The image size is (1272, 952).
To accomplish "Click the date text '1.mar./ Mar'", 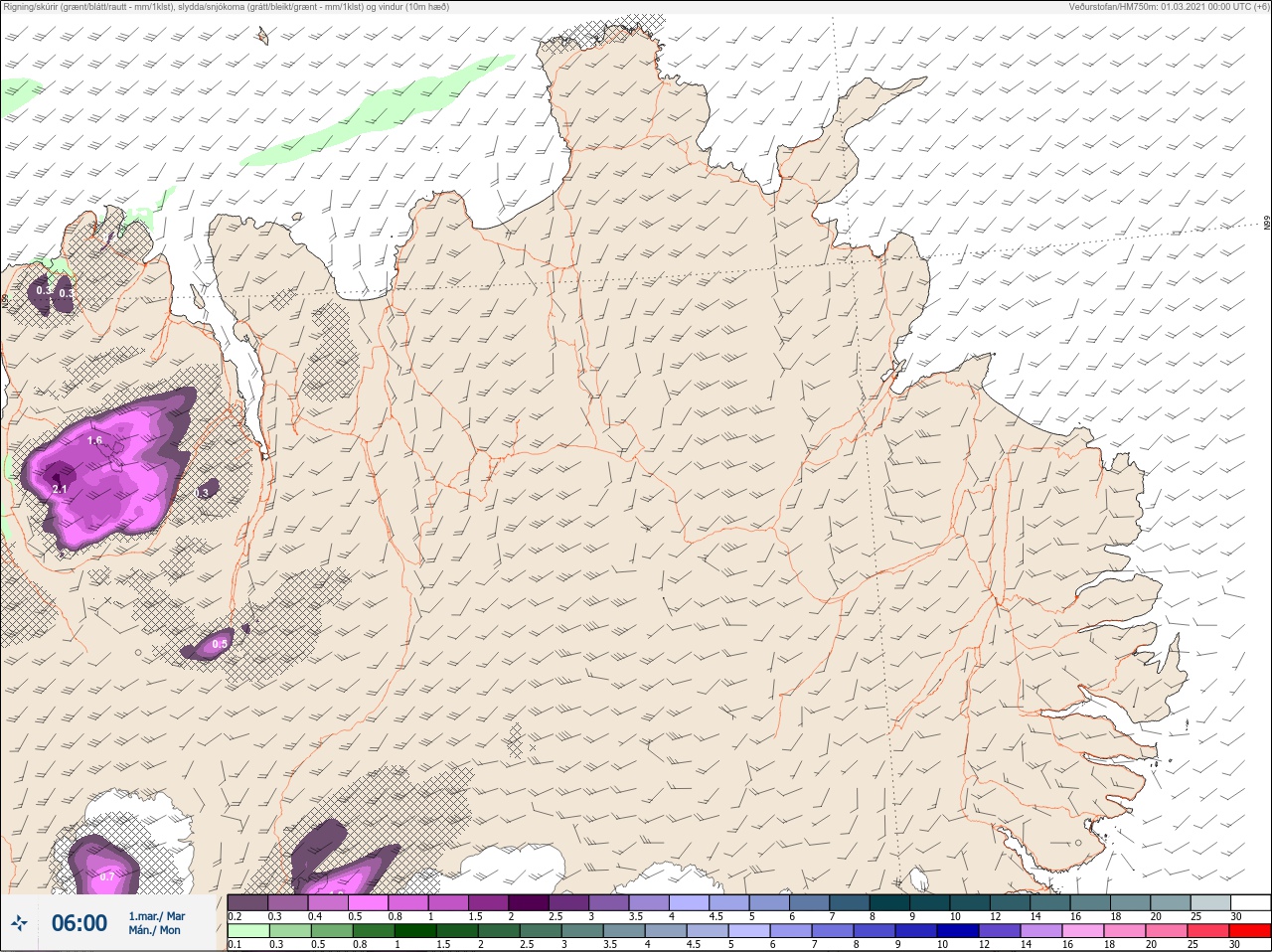I will [157, 916].
